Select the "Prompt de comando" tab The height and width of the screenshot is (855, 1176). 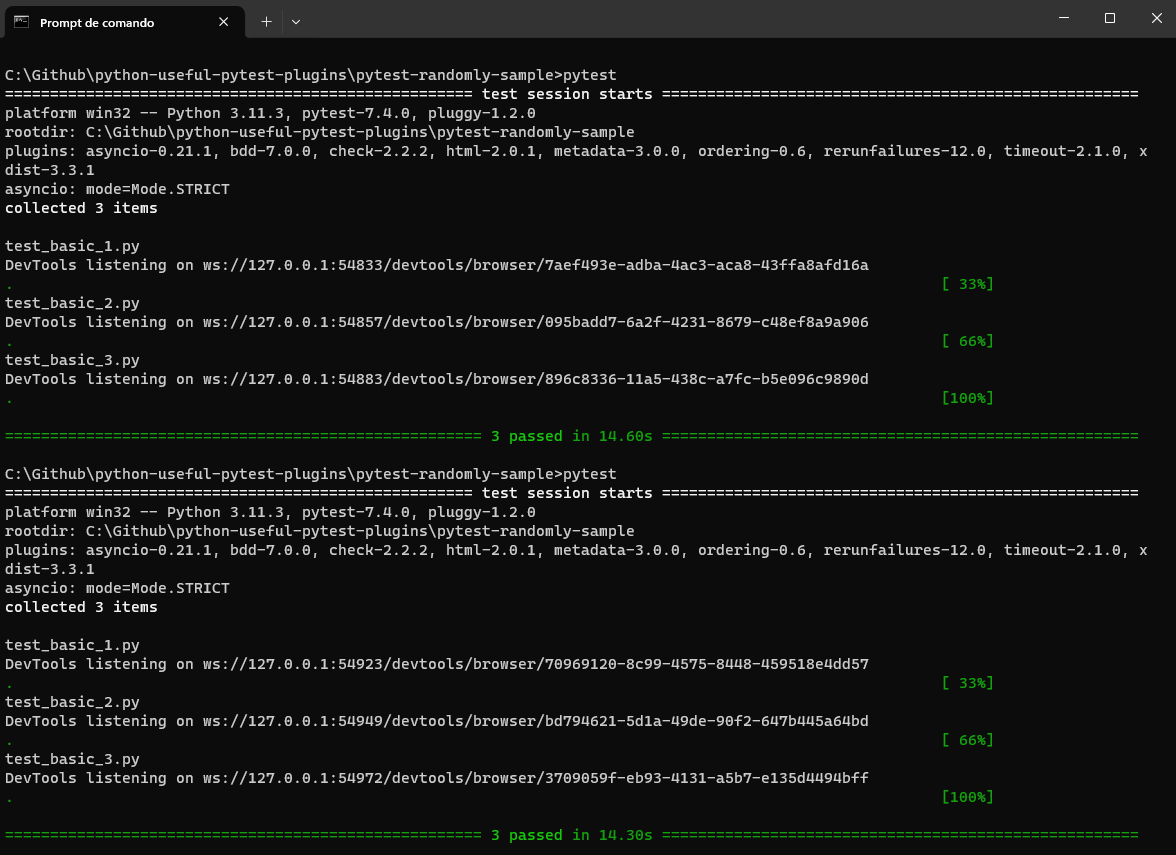[x=100, y=22]
